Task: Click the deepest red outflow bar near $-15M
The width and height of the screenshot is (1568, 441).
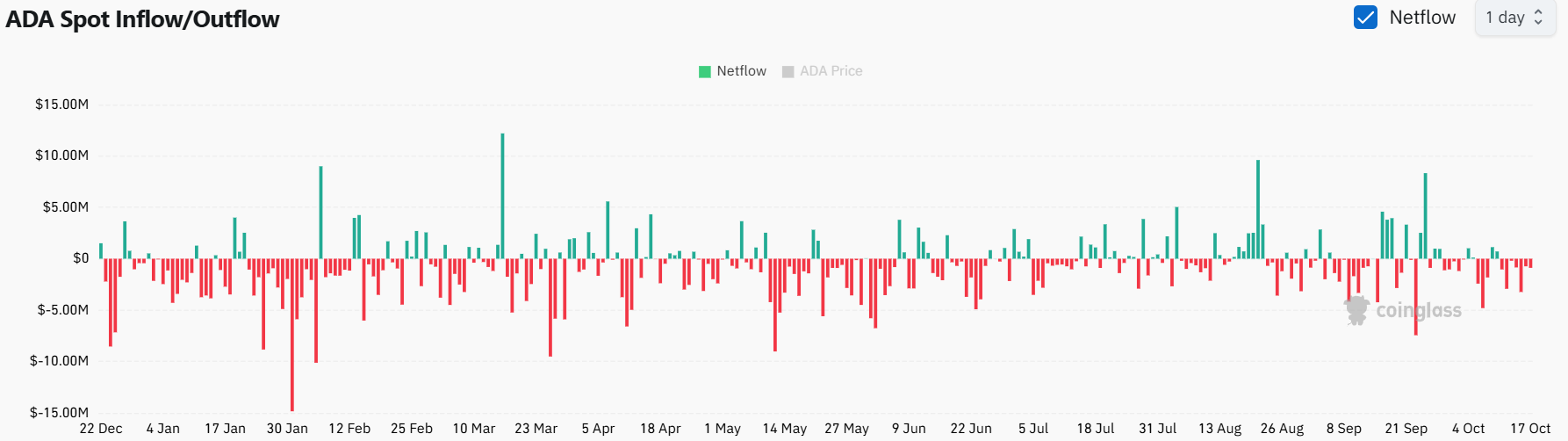Action: pos(291,335)
